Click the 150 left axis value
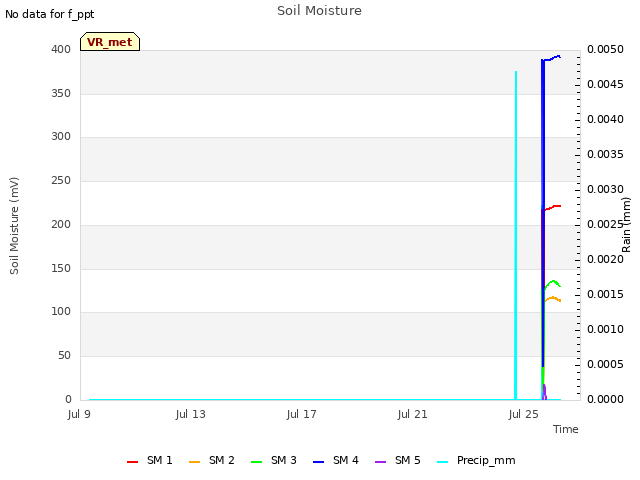Image resolution: width=640 pixels, height=480 pixels. [x=61, y=269]
